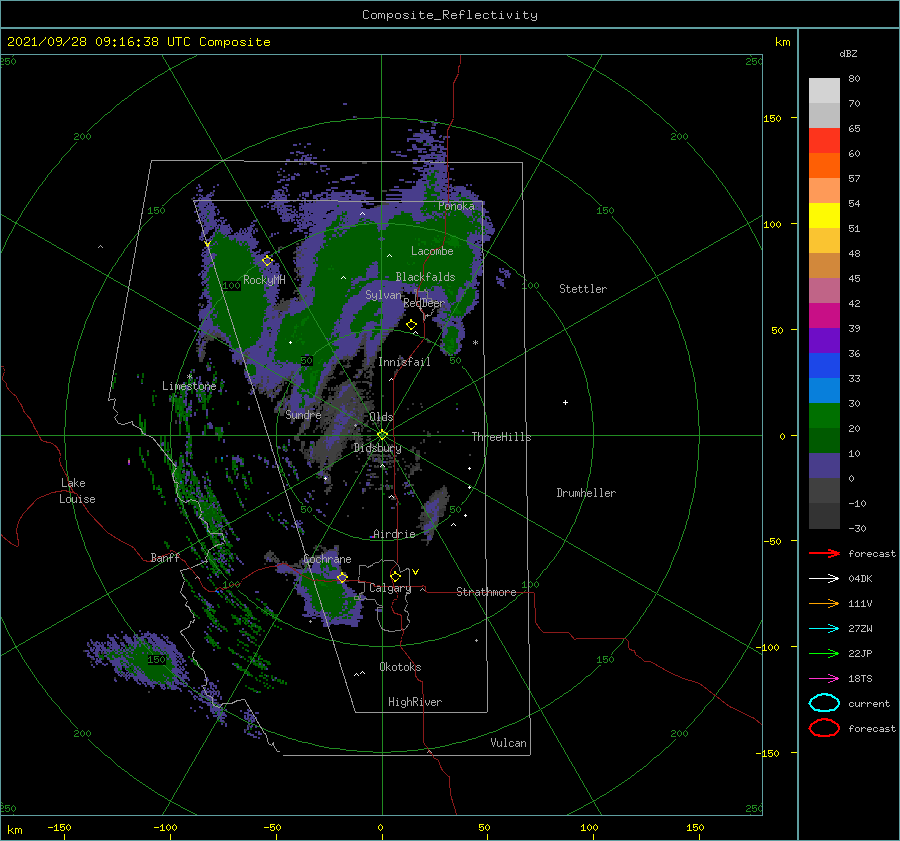Click the 'Strathmore' map label
Image resolution: width=900 pixels, height=841 pixels.
[x=486, y=592]
